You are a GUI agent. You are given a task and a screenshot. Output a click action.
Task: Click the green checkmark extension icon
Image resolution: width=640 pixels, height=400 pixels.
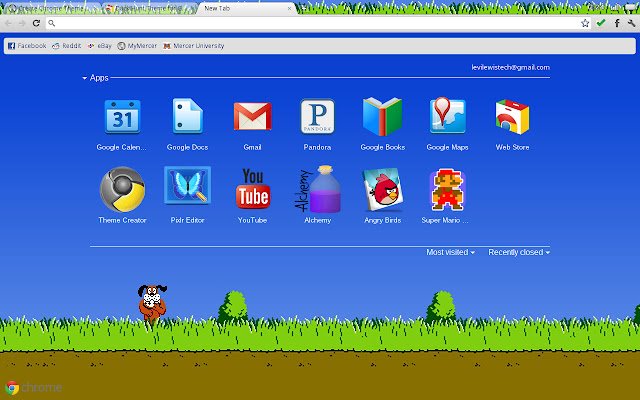pos(601,23)
